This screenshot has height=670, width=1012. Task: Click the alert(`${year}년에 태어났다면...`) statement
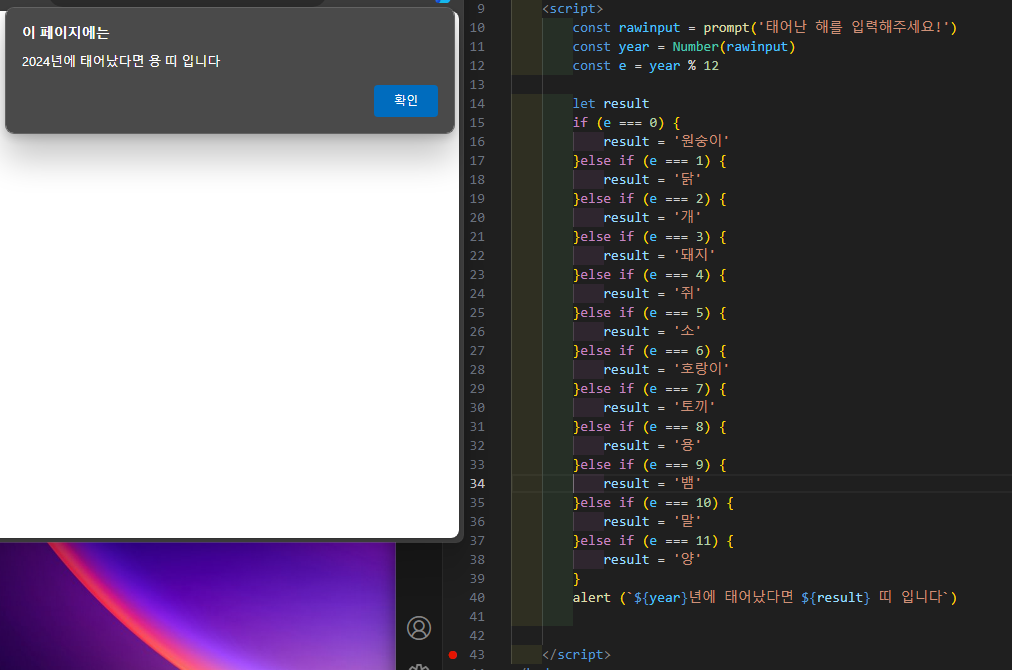(765, 598)
